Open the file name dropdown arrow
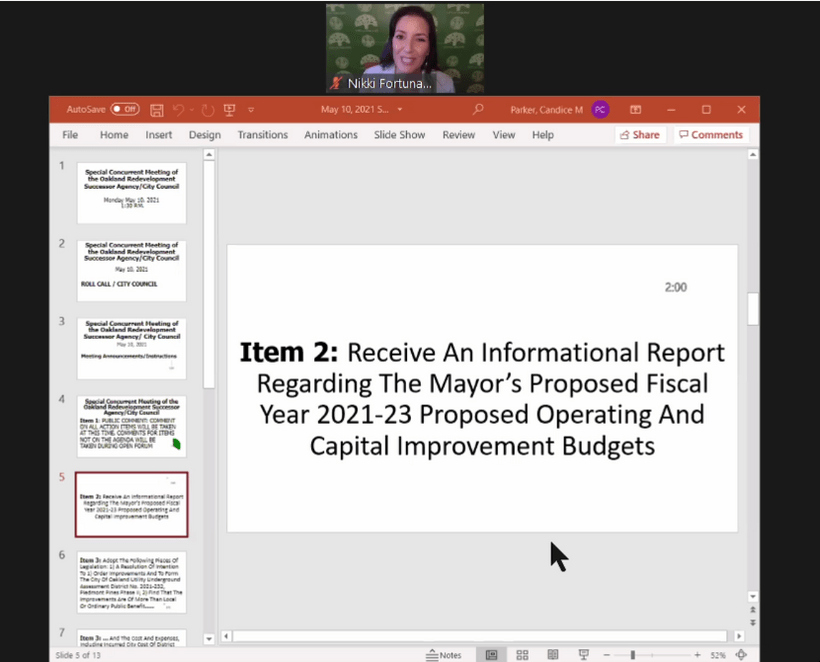 [x=400, y=109]
